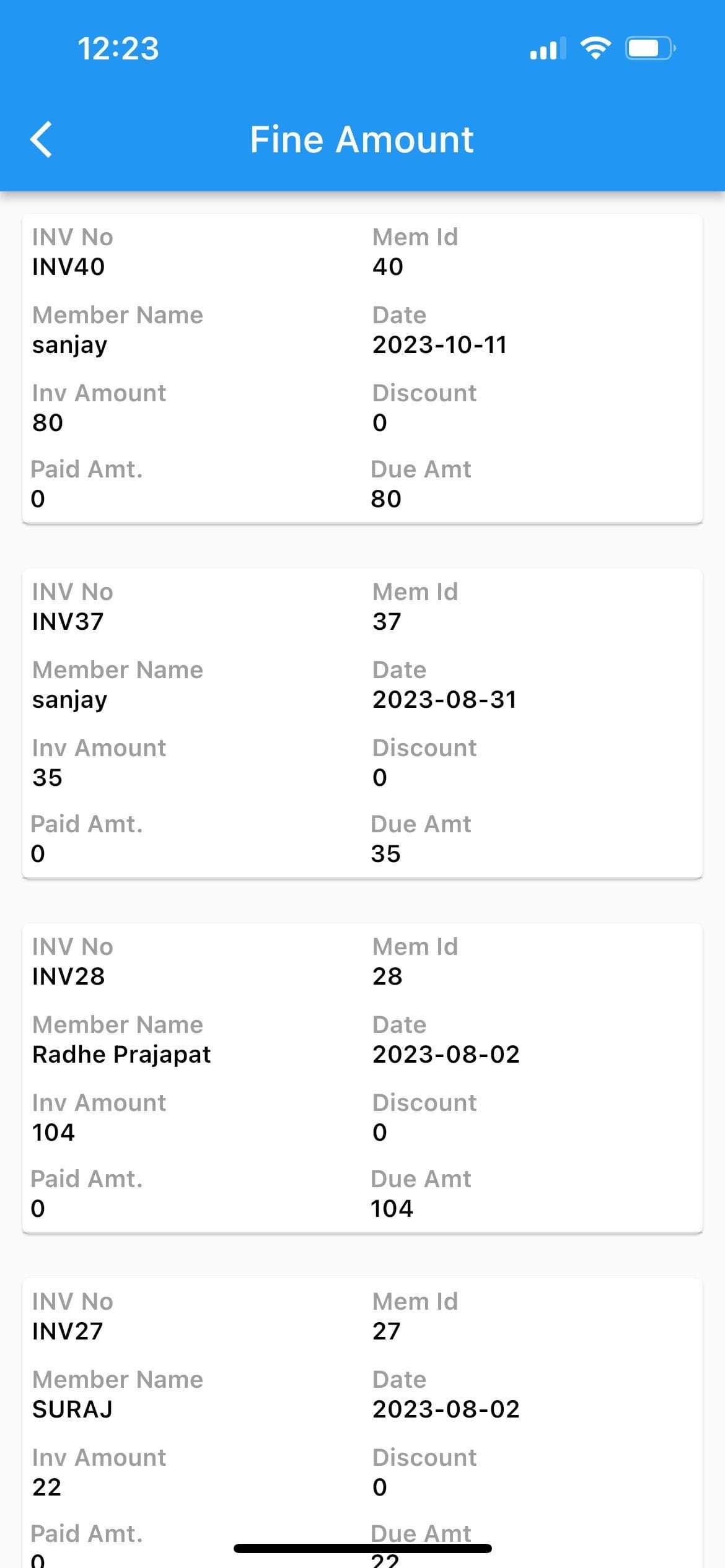
Task: Open the INV28 invoice number
Action: point(68,977)
